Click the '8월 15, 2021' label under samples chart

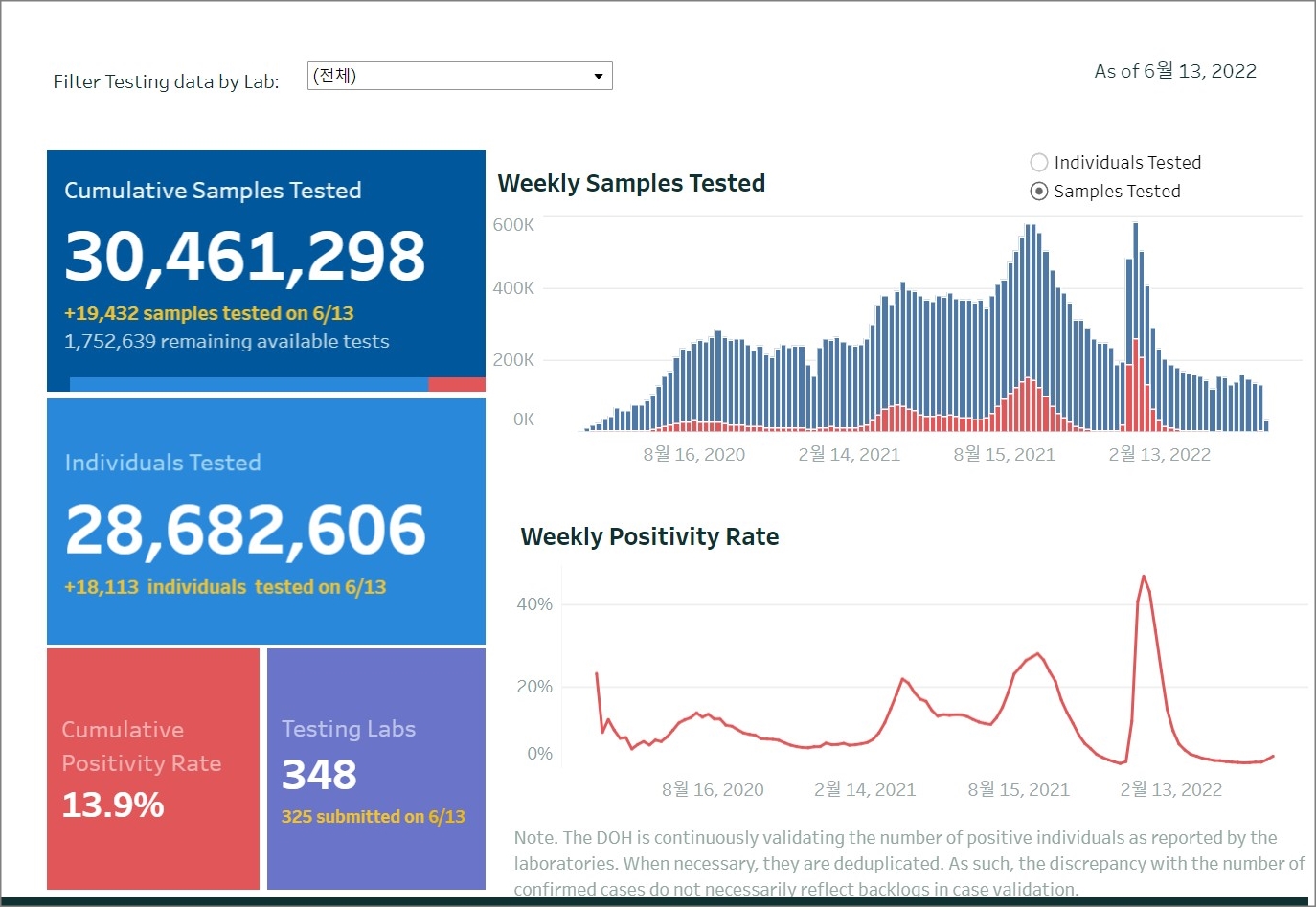[x=1004, y=454]
